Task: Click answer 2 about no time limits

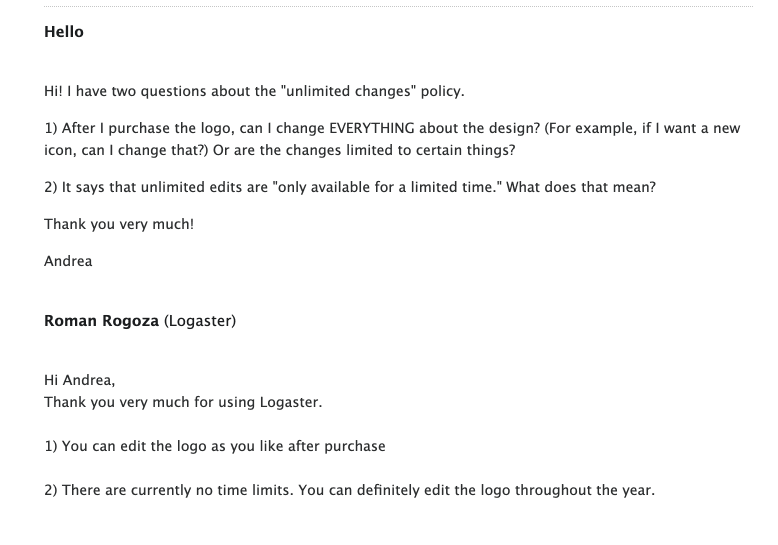Action: pyautogui.click(x=350, y=490)
